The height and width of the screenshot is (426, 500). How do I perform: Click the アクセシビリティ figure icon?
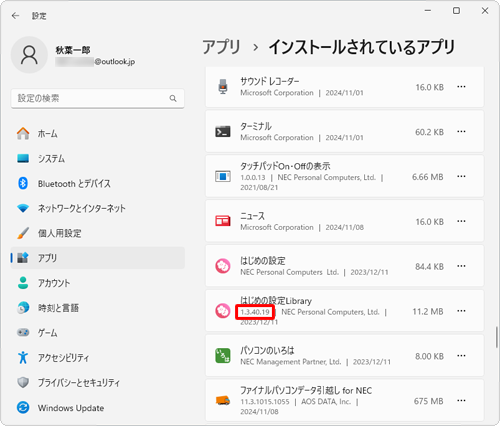tap(23, 357)
